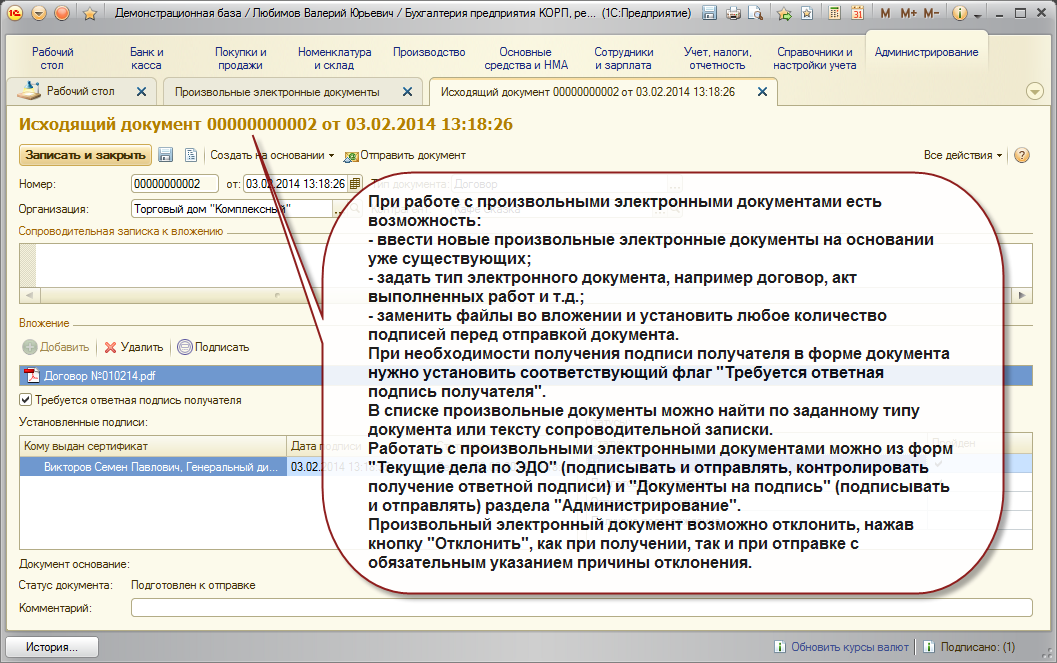Open the Основные средства и НМА section

(x=526, y=59)
